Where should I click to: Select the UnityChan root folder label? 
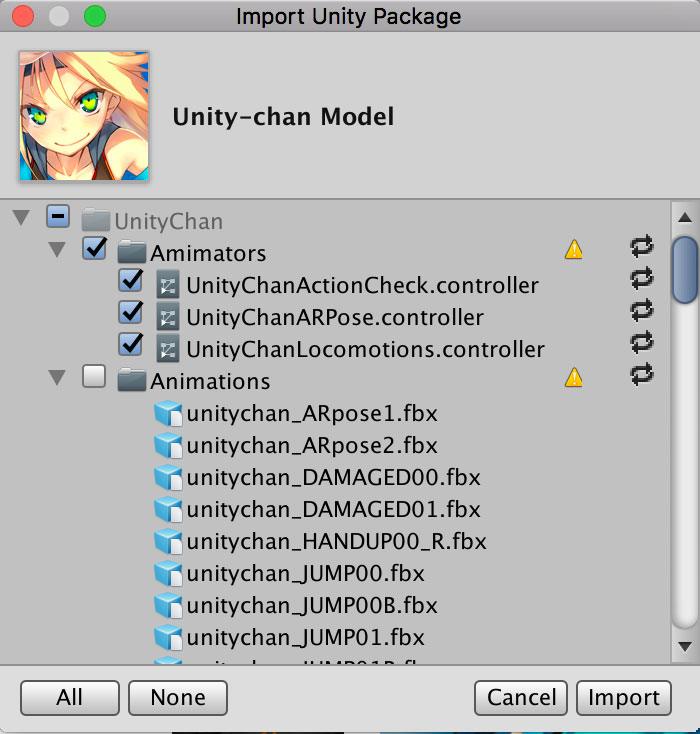pos(169,221)
